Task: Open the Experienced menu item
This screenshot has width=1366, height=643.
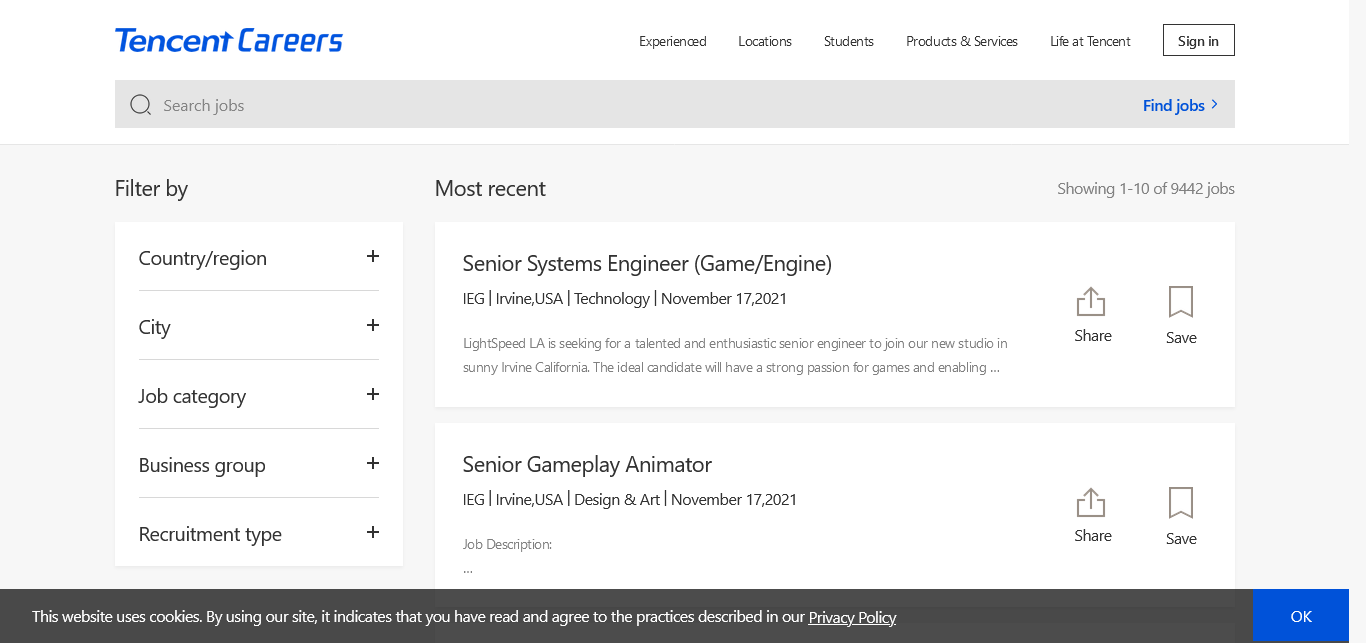Action: tap(672, 41)
